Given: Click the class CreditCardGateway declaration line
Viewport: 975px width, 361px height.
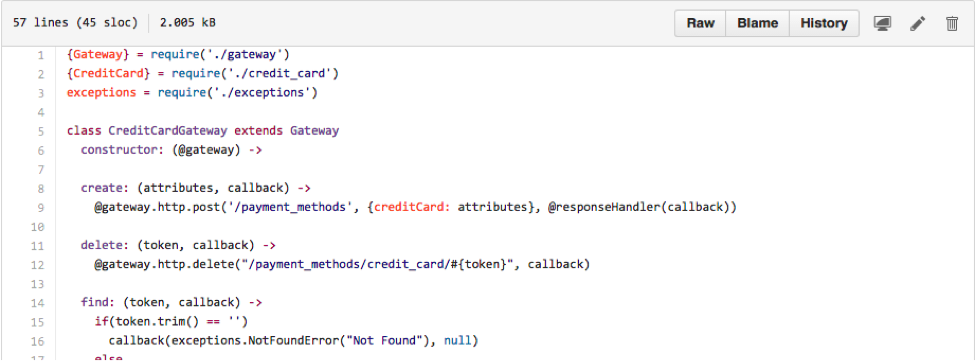Looking at the screenshot, I should click(x=203, y=131).
